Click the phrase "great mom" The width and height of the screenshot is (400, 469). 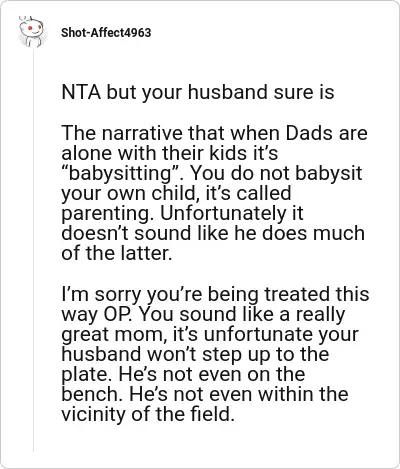114,335
